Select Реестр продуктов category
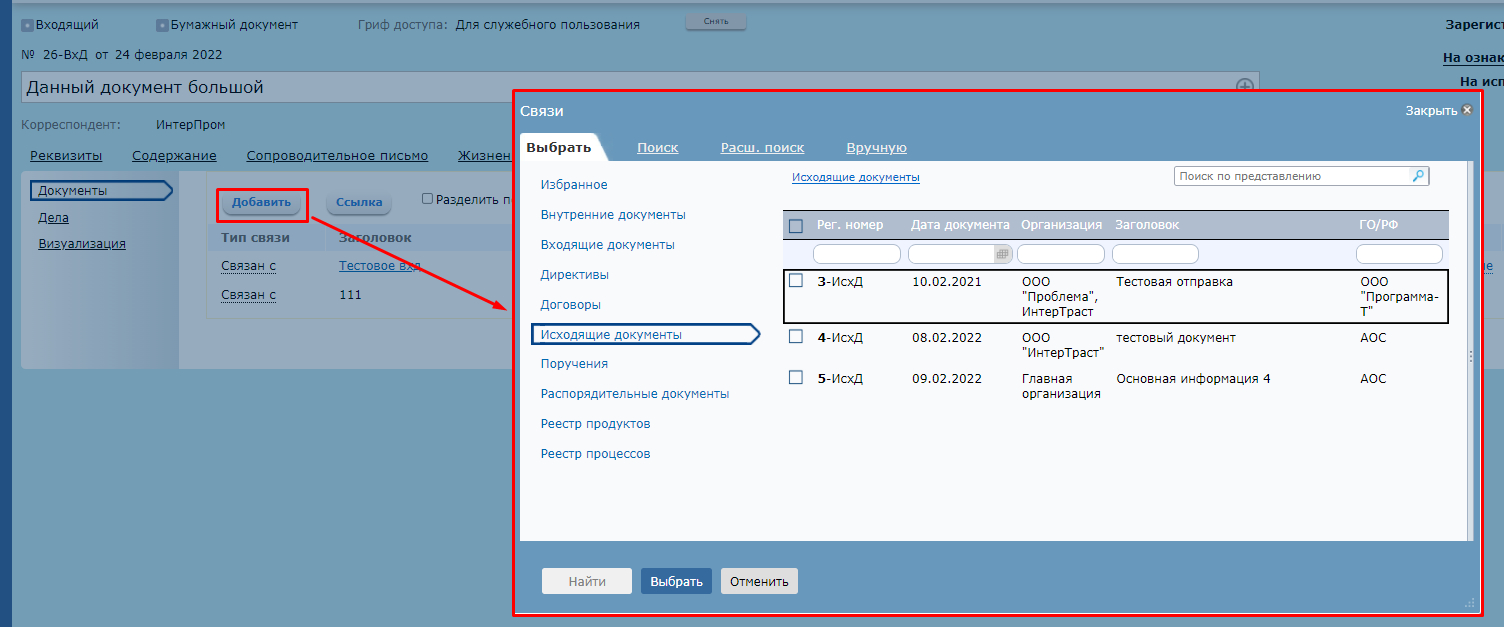The height and width of the screenshot is (627, 1504). coord(595,424)
